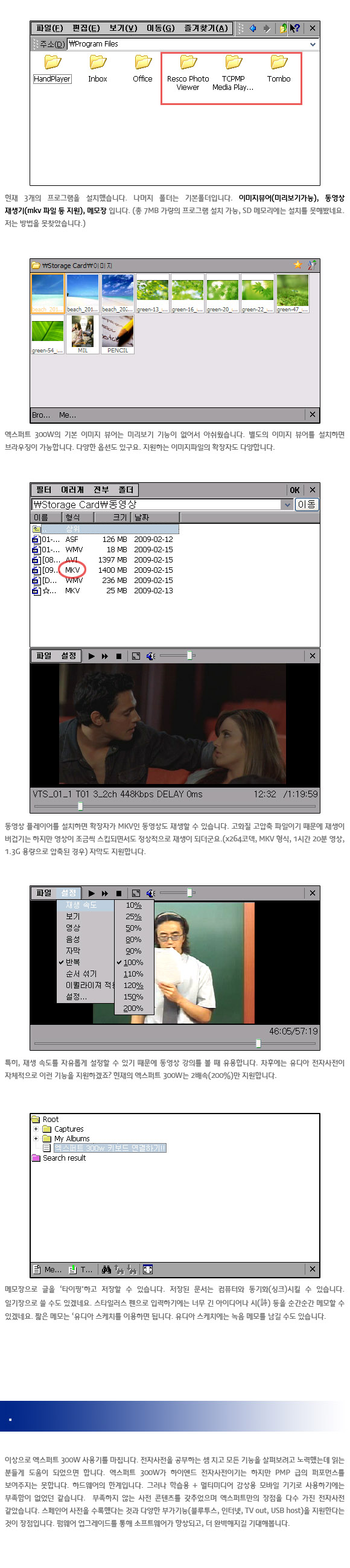Open the 파일(F) menu in file explorer

tap(49, 28)
